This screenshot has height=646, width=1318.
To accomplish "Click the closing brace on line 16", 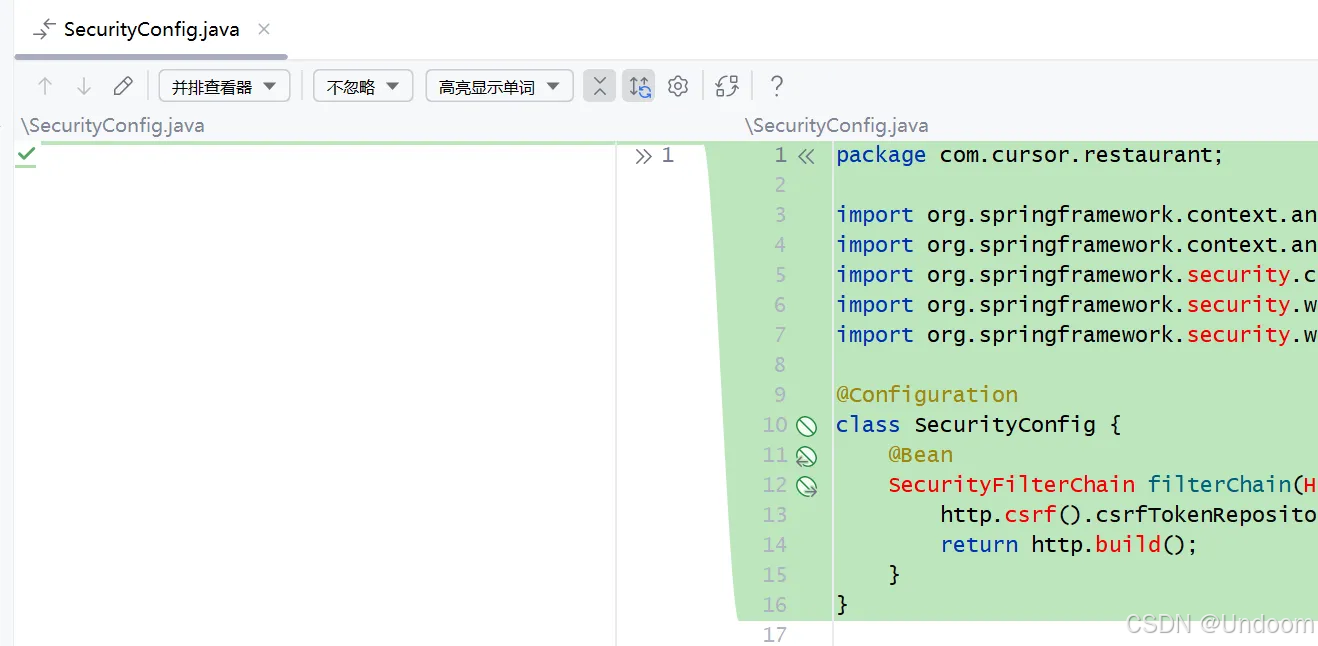I will coord(842,605).
